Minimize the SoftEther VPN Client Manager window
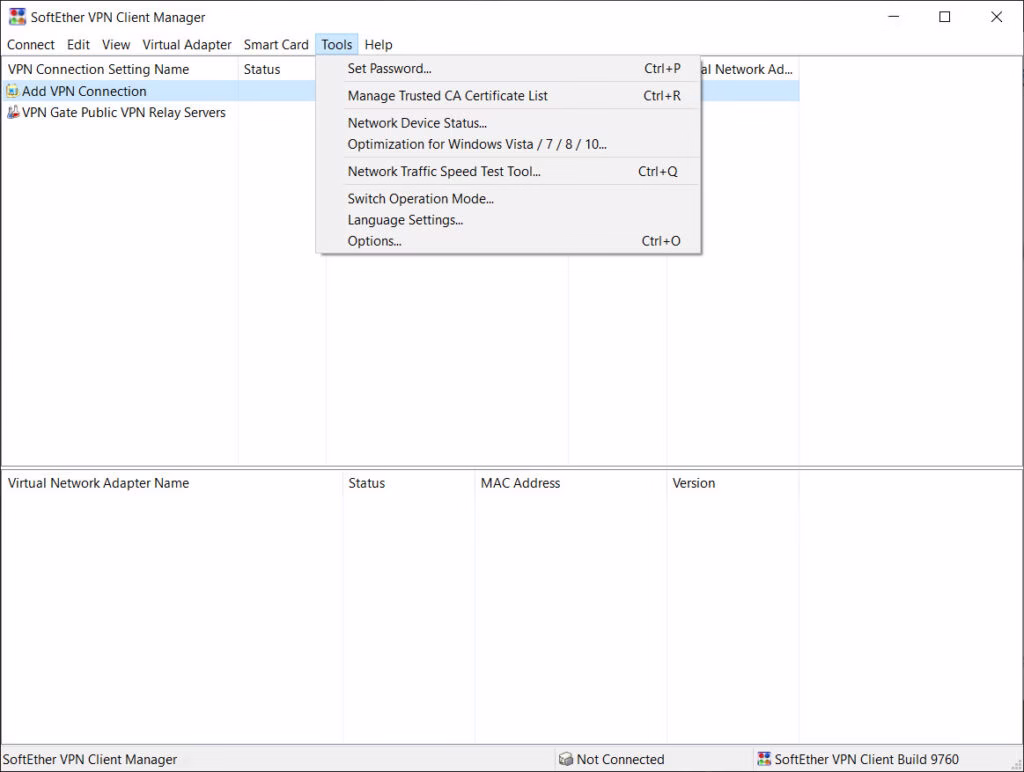 [894, 17]
